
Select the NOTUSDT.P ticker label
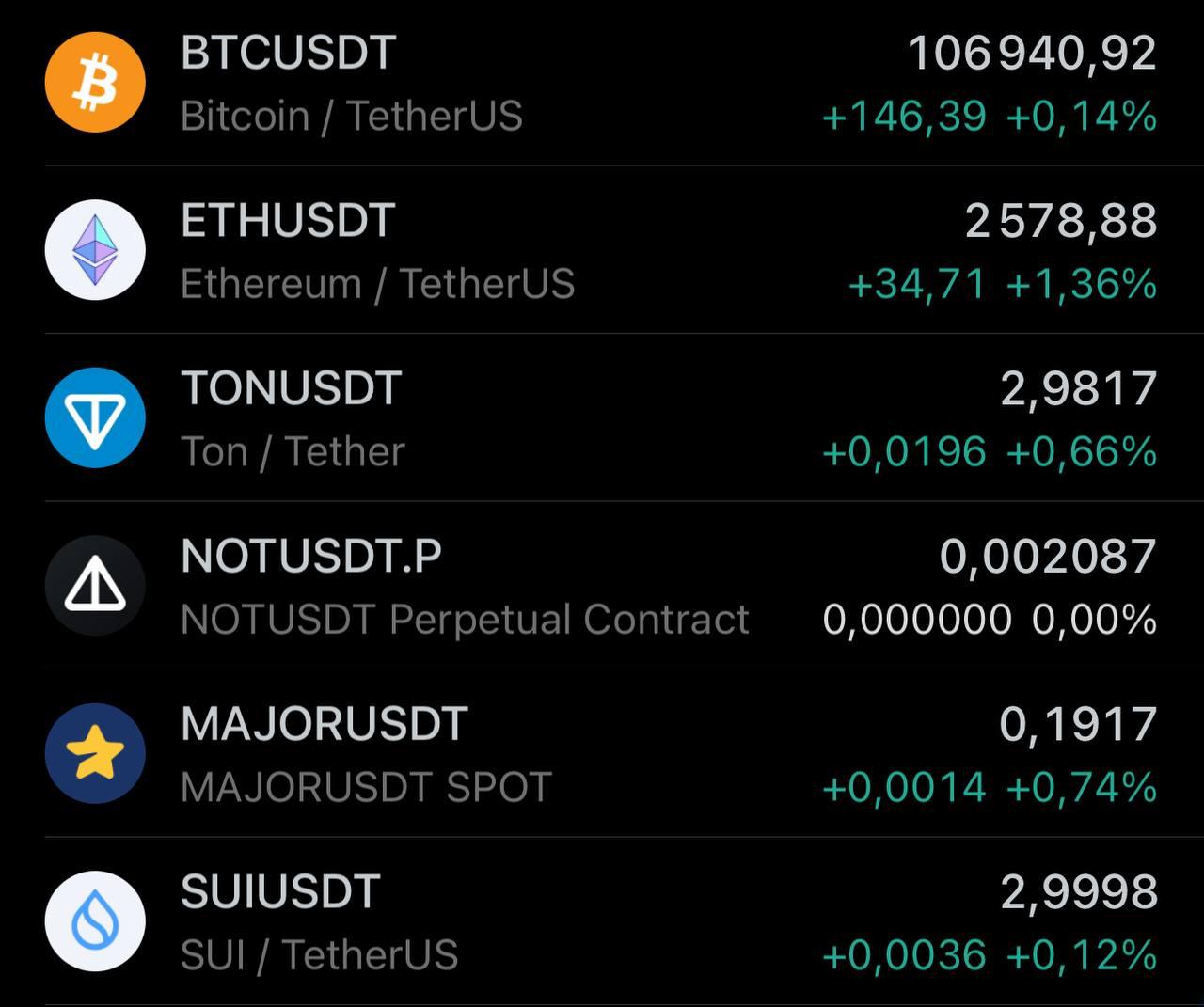pyautogui.click(x=311, y=556)
